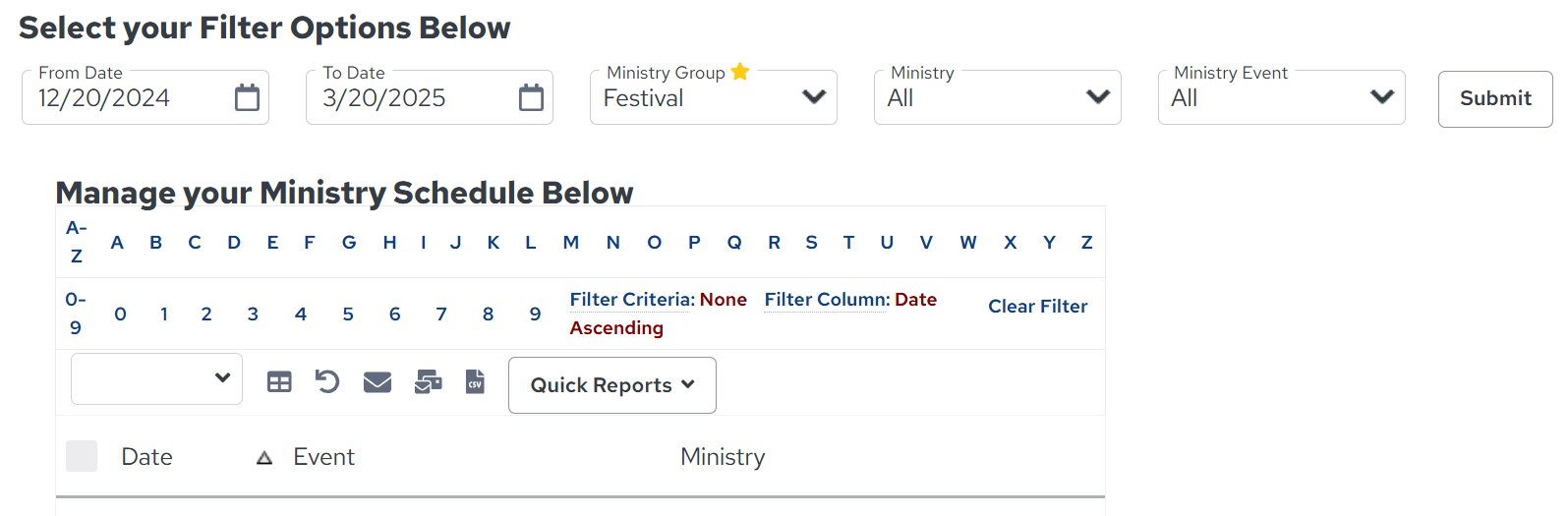Expand the Ministry Event All dropdown

pyautogui.click(x=1282, y=97)
